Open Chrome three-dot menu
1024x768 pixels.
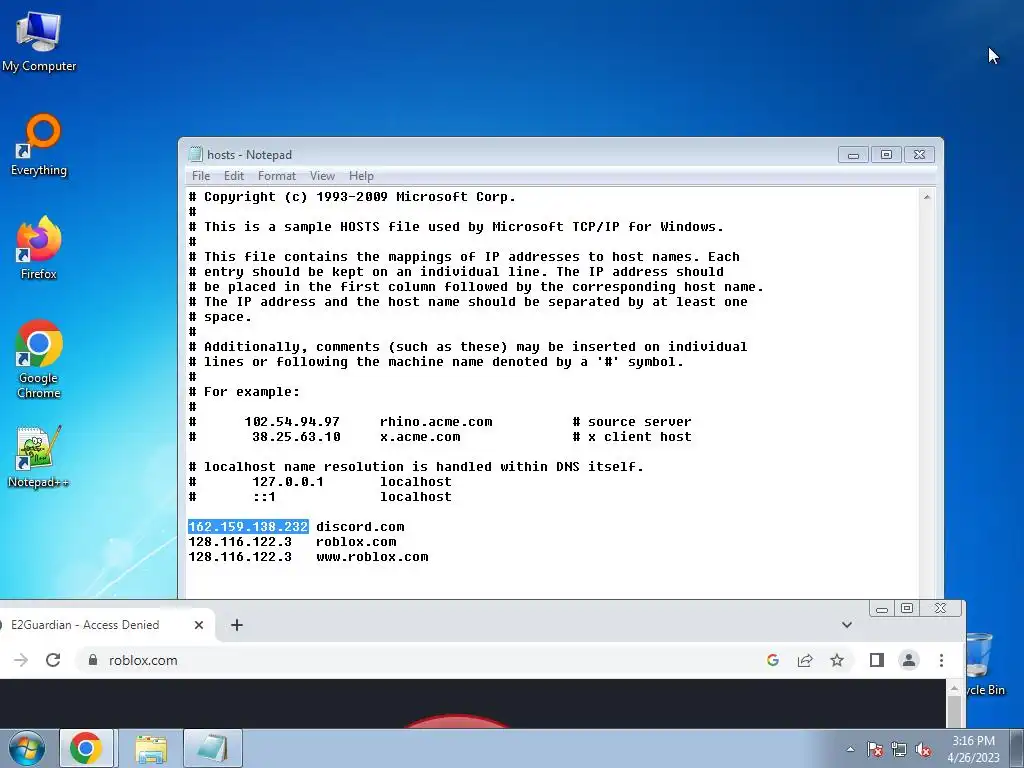coord(941,660)
